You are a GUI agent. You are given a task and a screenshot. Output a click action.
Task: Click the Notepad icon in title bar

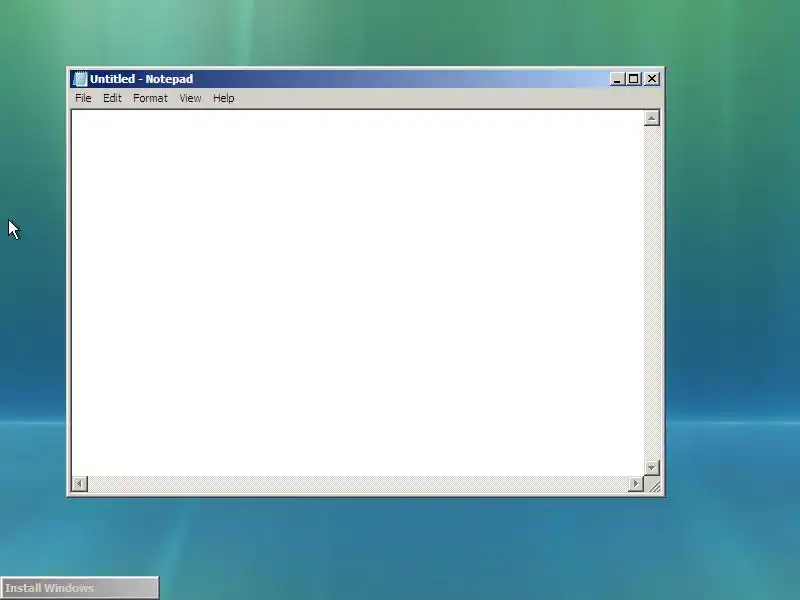tap(80, 79)
